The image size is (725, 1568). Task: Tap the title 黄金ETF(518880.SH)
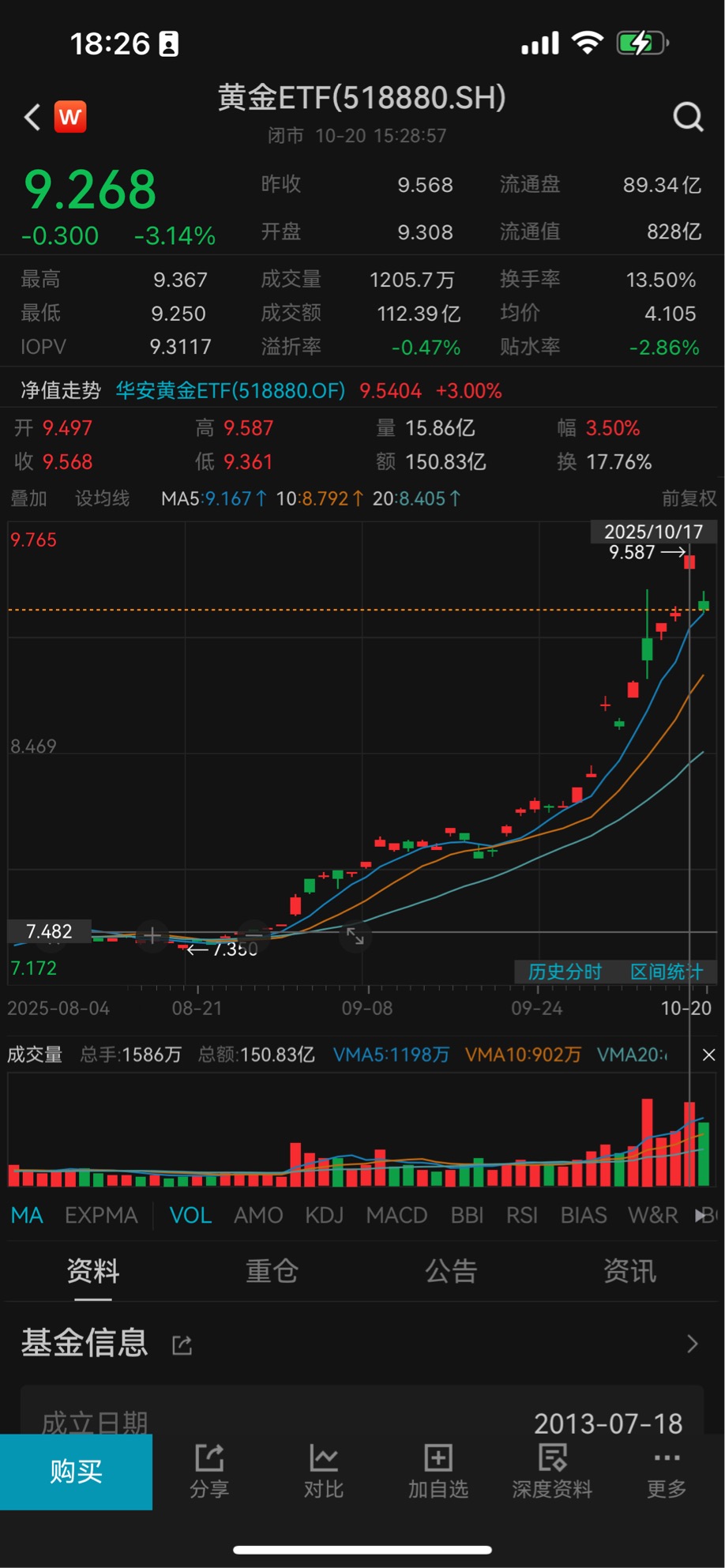(x=362, y=98)
